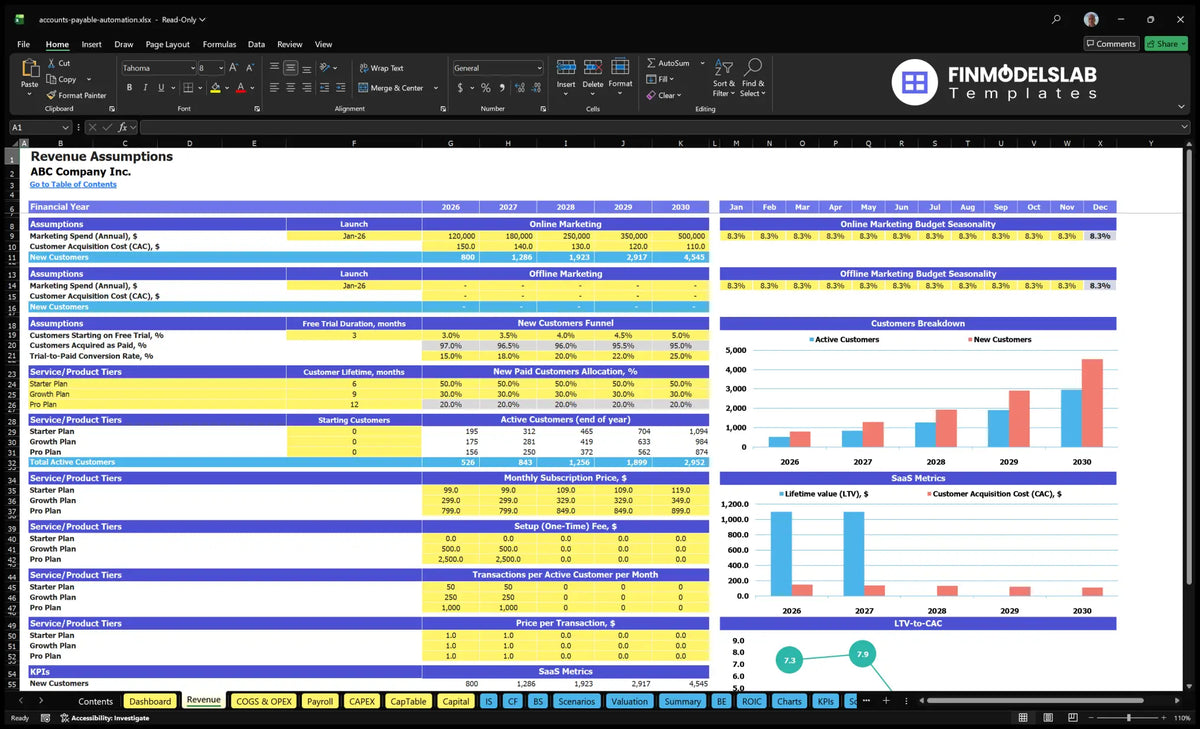Apply the yellow Fill Color bucket
This screenshot has width=1200, height=729.
pyautogui.click(x=216, y=88)
